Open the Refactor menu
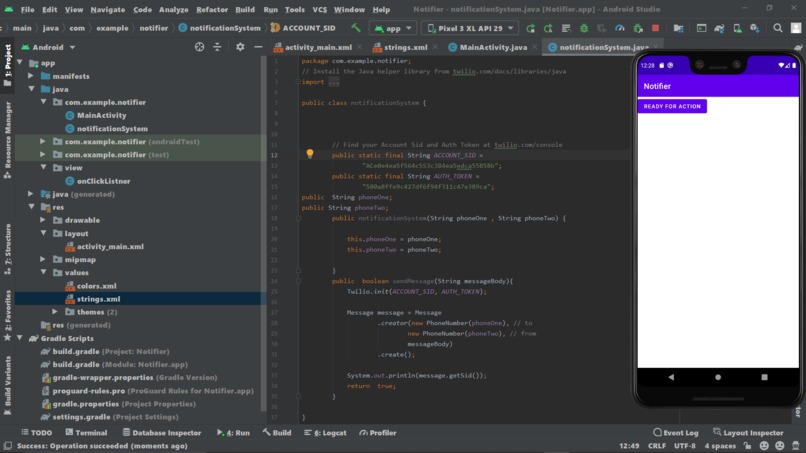The image size is (806, 453). coord(212,9)
